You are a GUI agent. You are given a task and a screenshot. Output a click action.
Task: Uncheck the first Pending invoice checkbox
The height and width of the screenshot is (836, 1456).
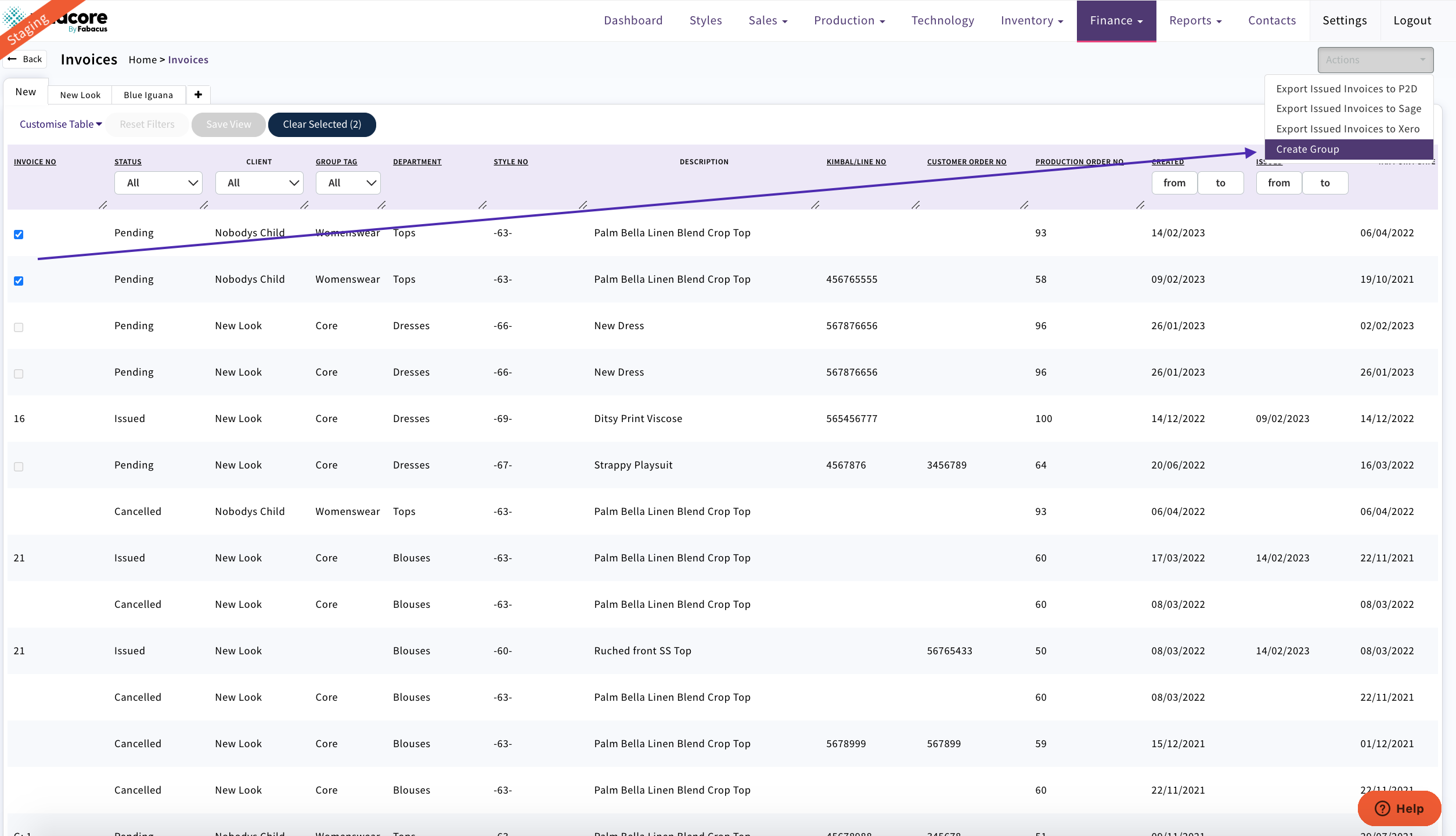pyautogui.click(x=19, y=235)
